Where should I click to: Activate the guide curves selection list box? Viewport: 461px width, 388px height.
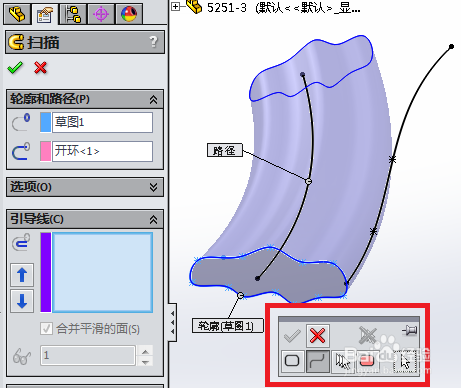[103, 272]
